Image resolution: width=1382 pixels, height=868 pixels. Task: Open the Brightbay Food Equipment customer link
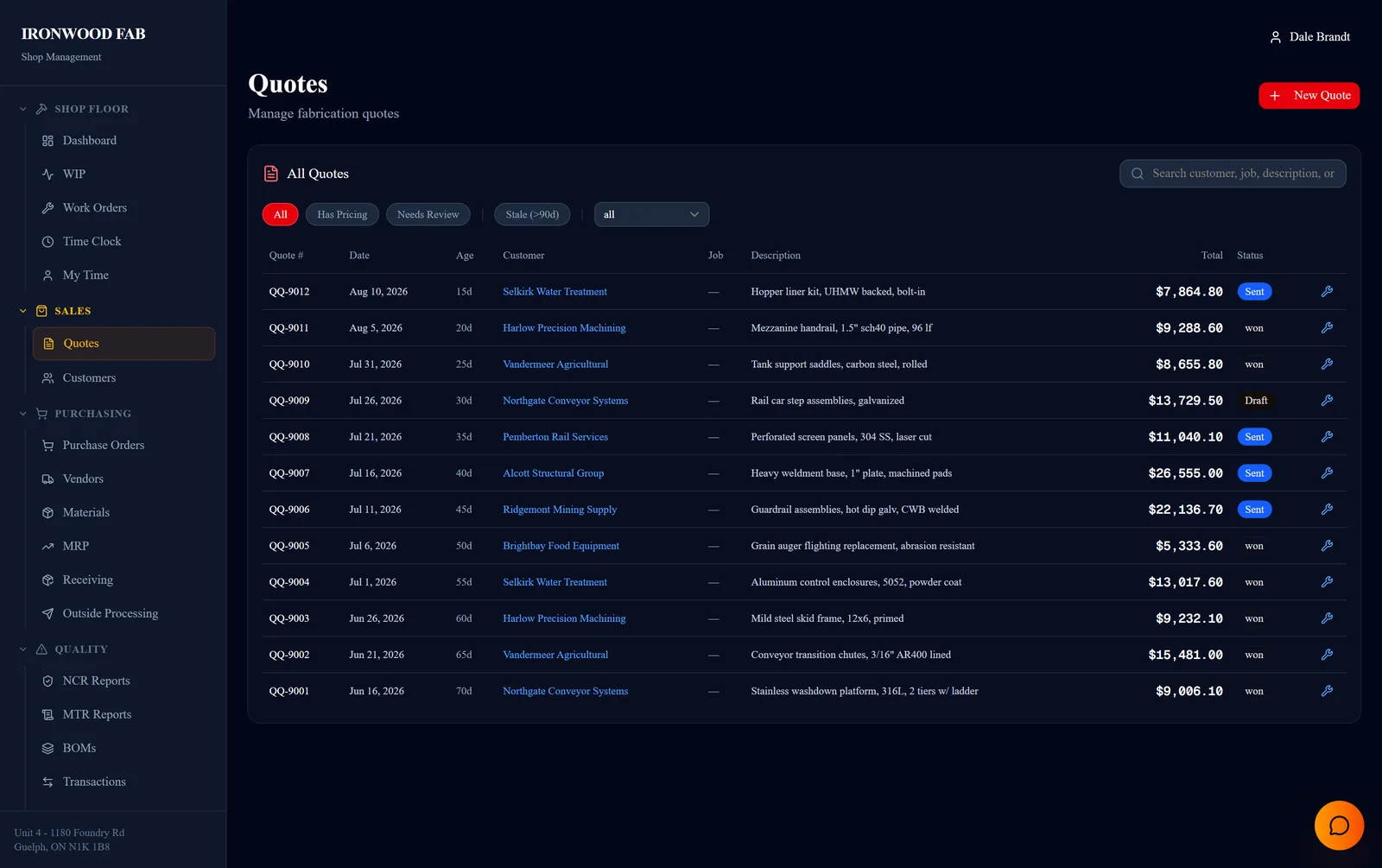click(x=561, y=546)
